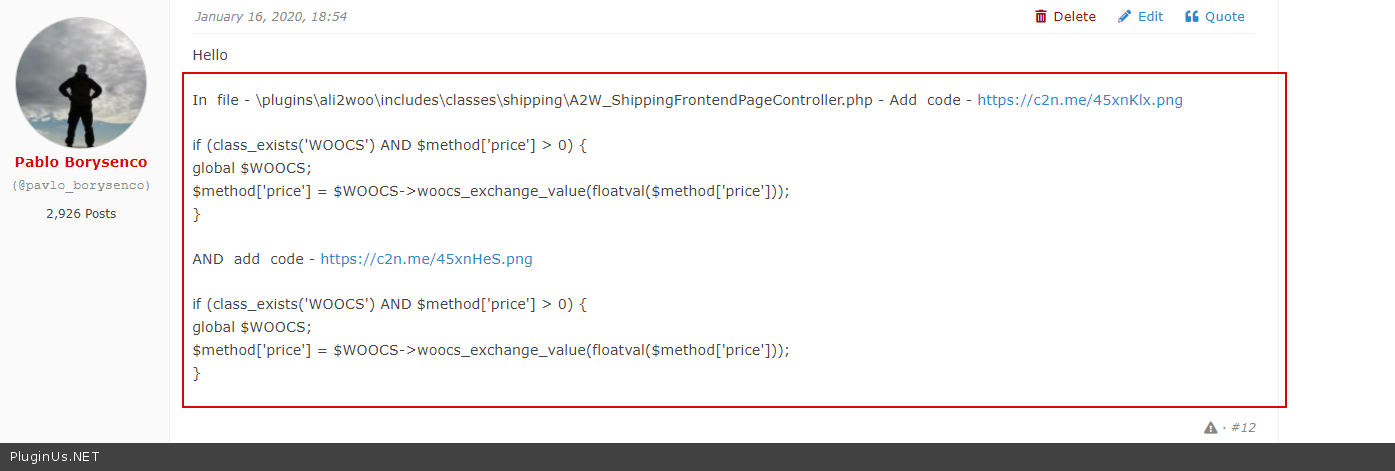This screenshot has width=1395, height=471.
Task: Visit the Pablo Borysenco profile name
Action: point(81,162)
